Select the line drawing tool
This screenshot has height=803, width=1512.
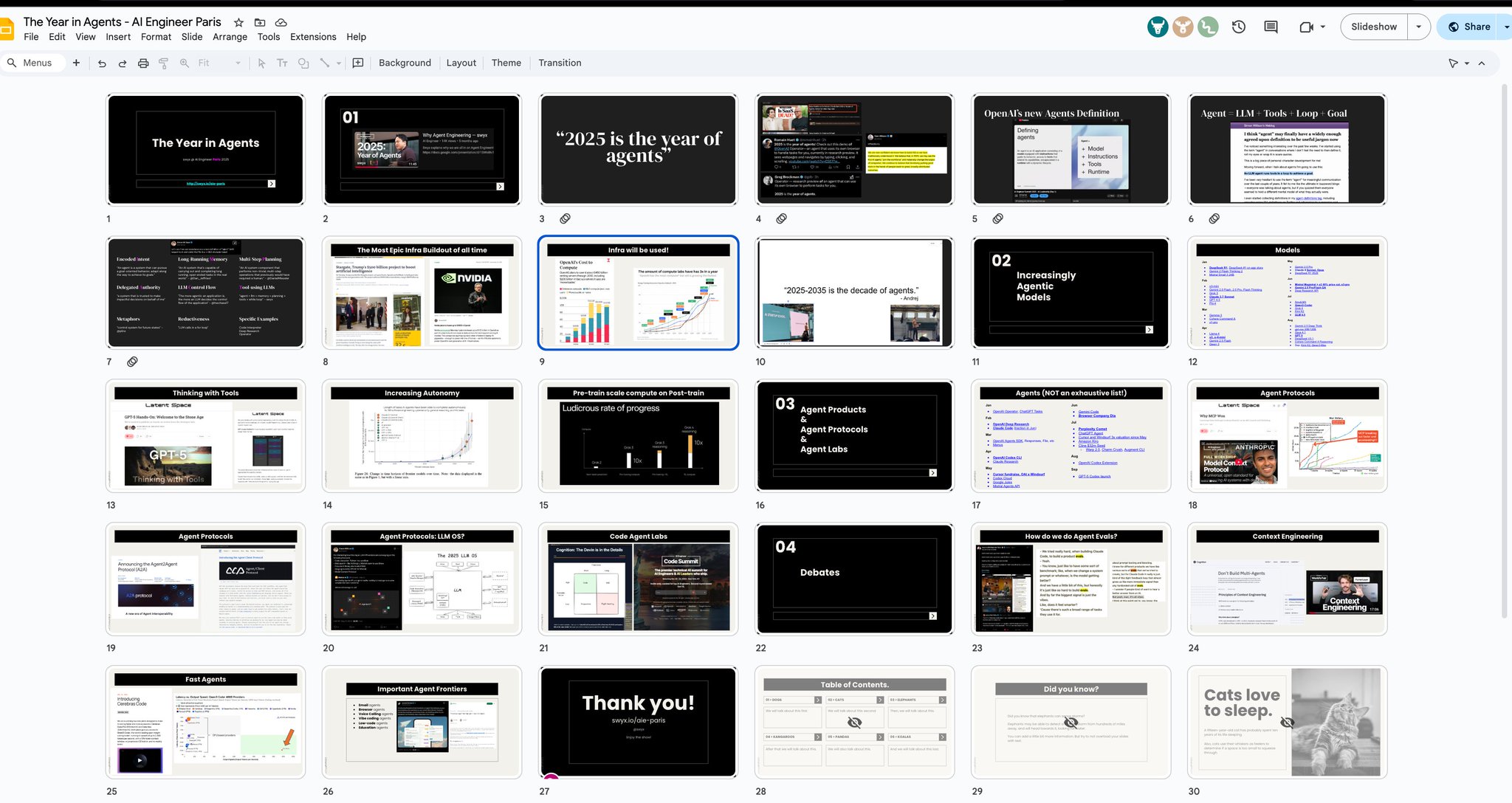pyautogui.click(x=324, y=63)
